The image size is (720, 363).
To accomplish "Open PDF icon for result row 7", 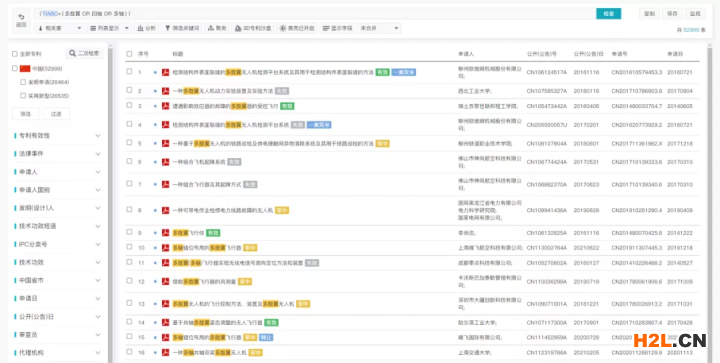I will (x=166, y=184).
